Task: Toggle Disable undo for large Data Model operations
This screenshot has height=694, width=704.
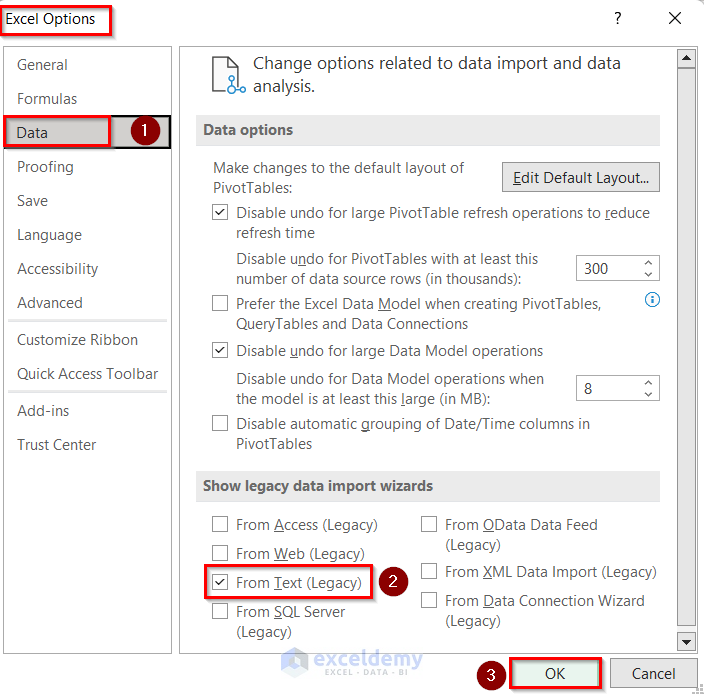Action: tap(220, 350)
